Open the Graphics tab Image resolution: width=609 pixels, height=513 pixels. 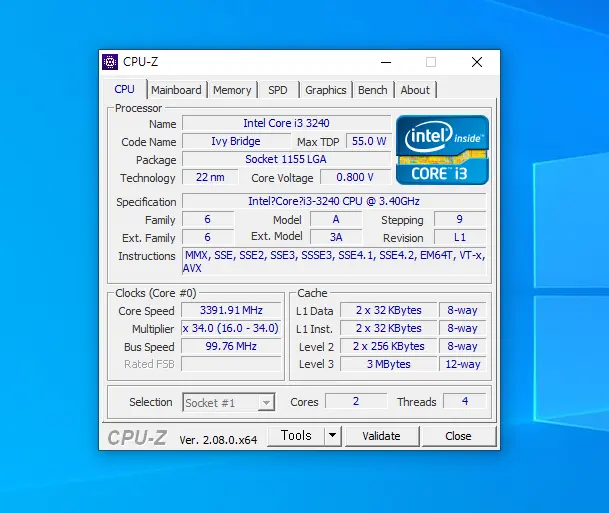tap(325, 90)
